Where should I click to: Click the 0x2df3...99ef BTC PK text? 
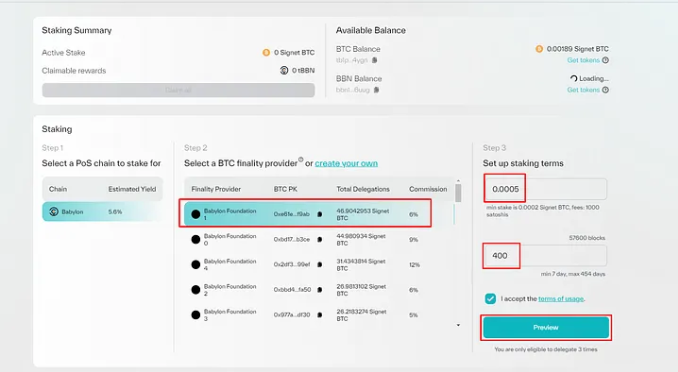click(291, 264)
